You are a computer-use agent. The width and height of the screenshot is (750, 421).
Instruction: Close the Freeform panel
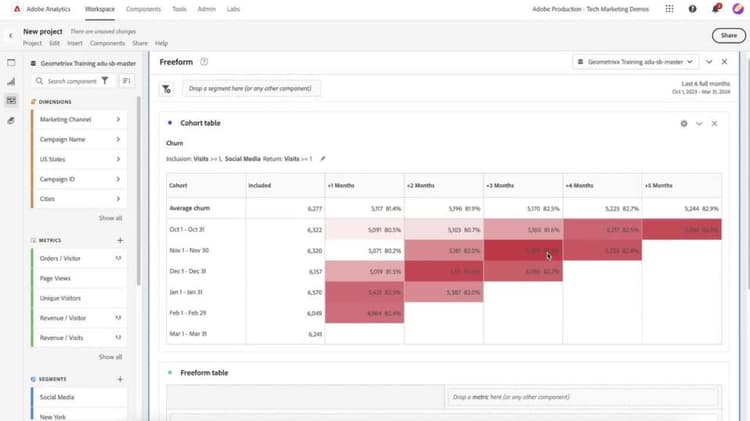[724, 62]
